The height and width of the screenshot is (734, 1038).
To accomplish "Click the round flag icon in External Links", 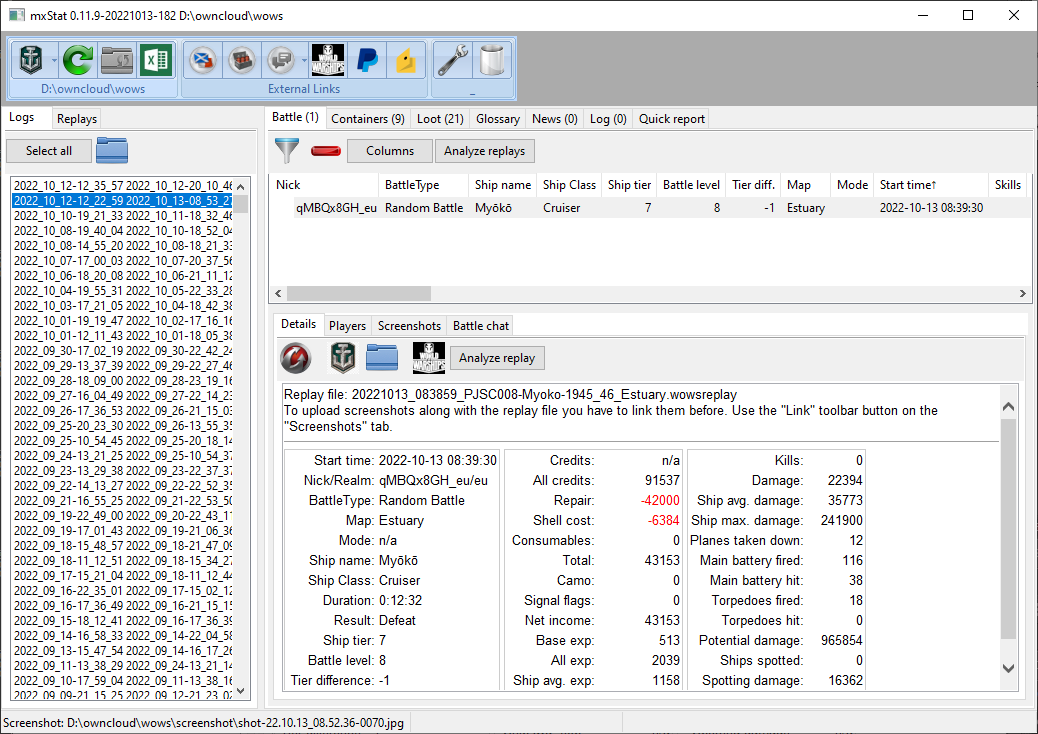I will (x=203, y=60).
